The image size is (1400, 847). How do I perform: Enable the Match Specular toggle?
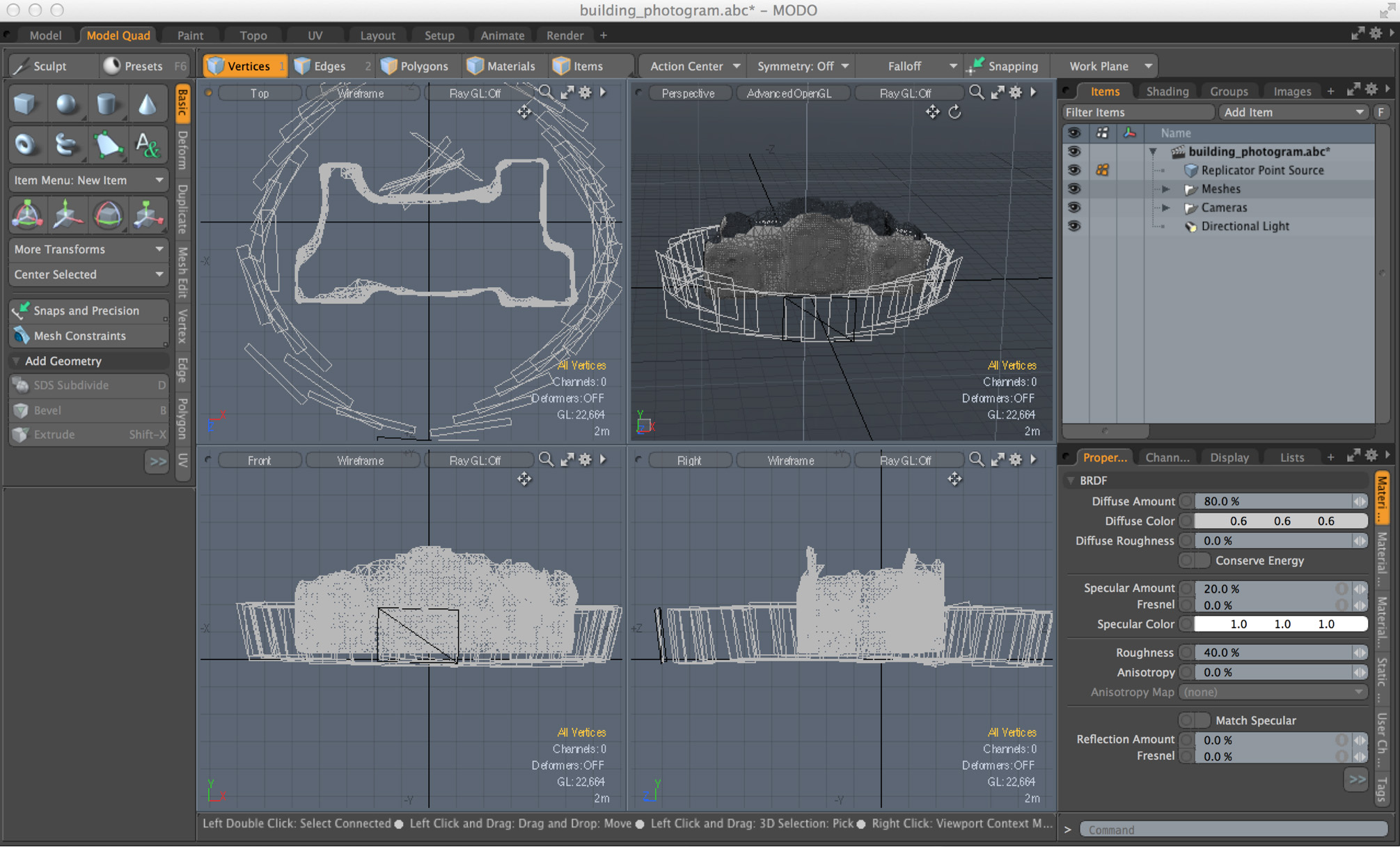coord(1193,720)
